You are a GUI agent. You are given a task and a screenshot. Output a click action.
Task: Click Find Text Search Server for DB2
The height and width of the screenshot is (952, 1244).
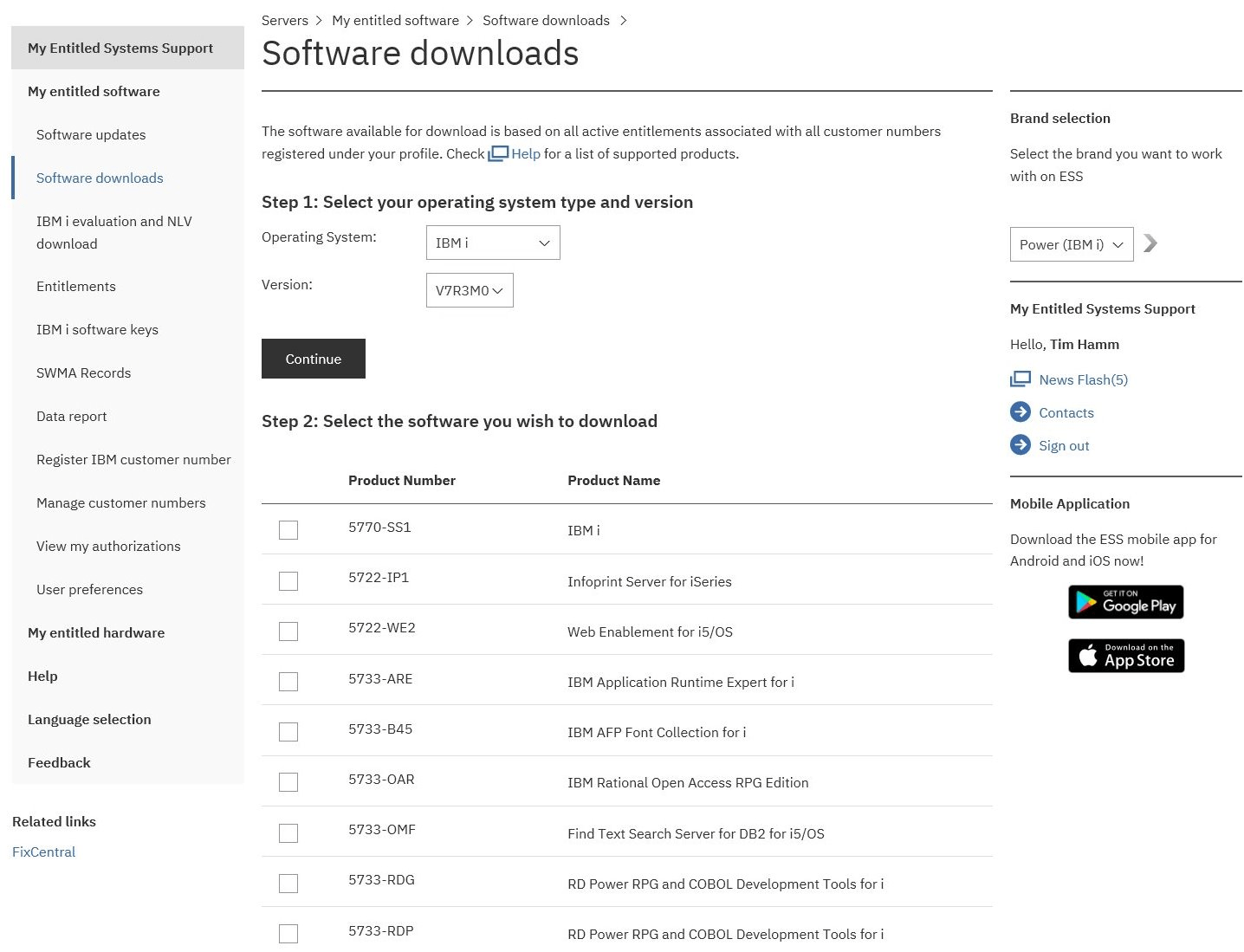tap(696, 833)
